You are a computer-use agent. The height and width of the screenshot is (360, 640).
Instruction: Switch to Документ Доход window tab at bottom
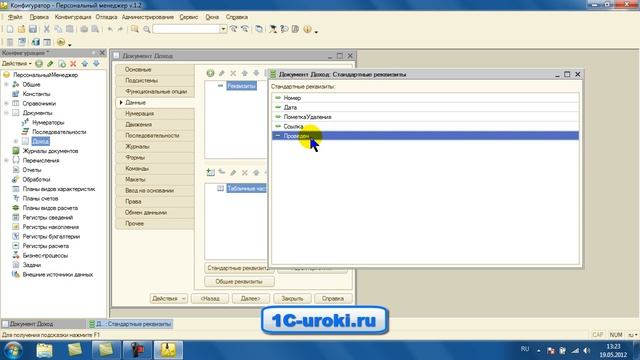43,324
